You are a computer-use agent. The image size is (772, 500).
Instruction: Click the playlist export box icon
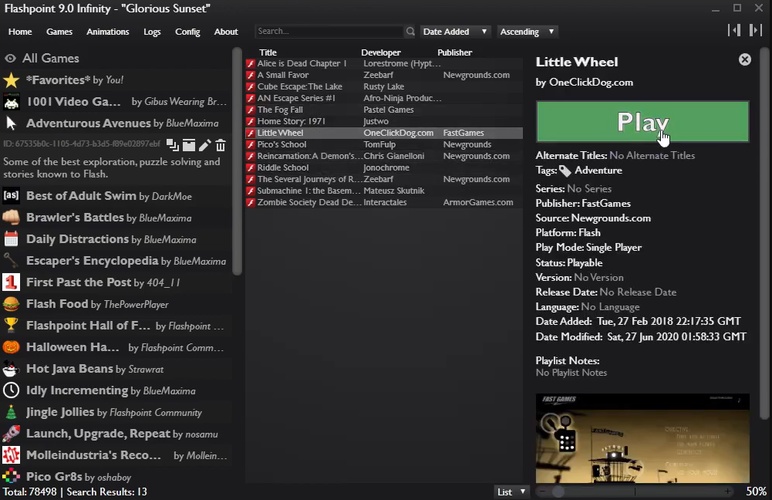point(189,145)
